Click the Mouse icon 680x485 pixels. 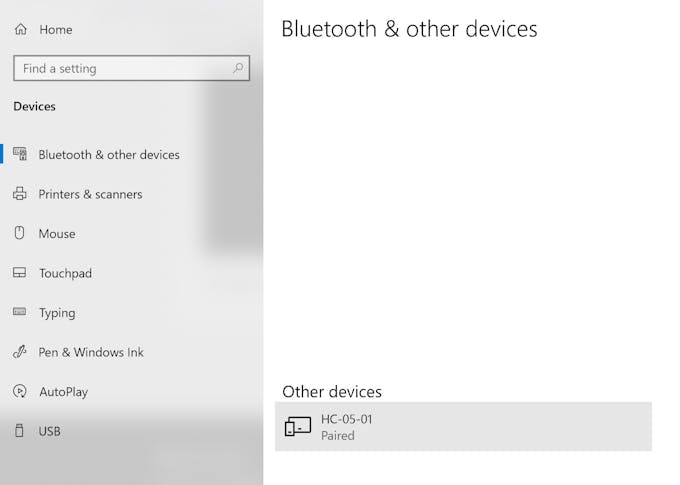[20, 233]
